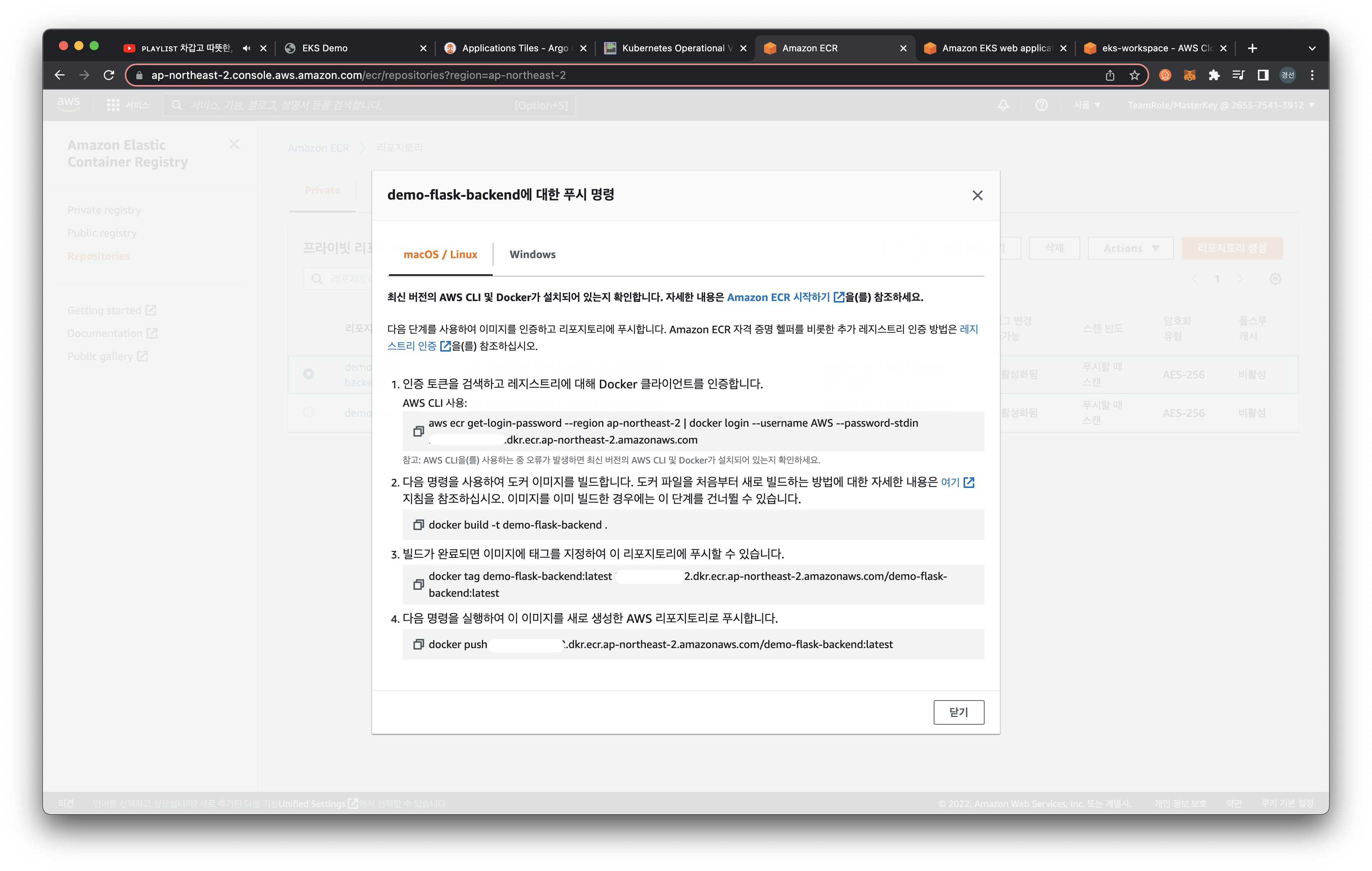Open a new browser tab
The width and height of the screenshot is (1372, 871).
[x=1252, y=48]
